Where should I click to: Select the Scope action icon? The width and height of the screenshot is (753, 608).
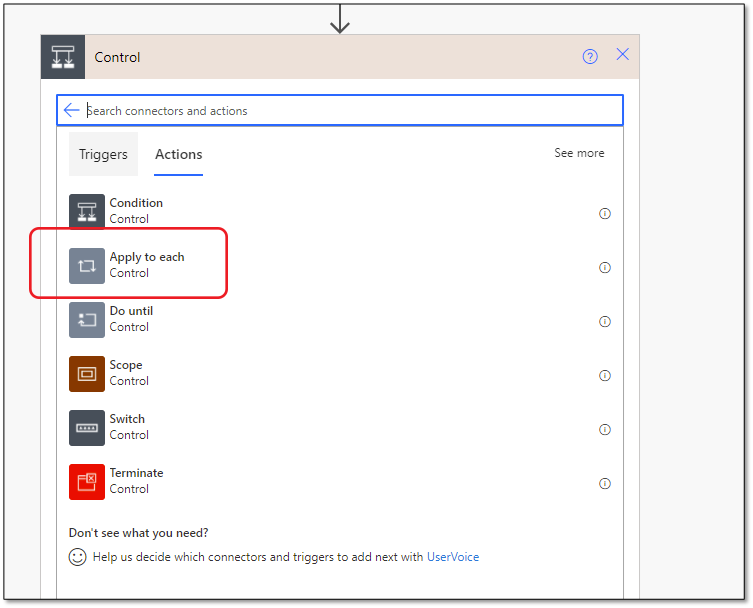click(x=87, y=374)
